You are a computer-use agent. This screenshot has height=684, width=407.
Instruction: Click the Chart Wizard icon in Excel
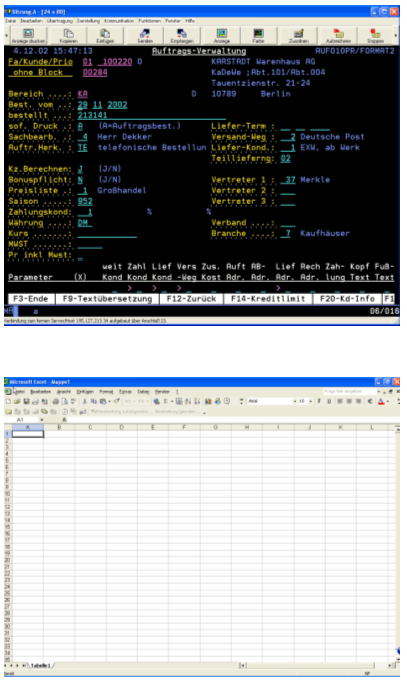click(x=209, y=401)
